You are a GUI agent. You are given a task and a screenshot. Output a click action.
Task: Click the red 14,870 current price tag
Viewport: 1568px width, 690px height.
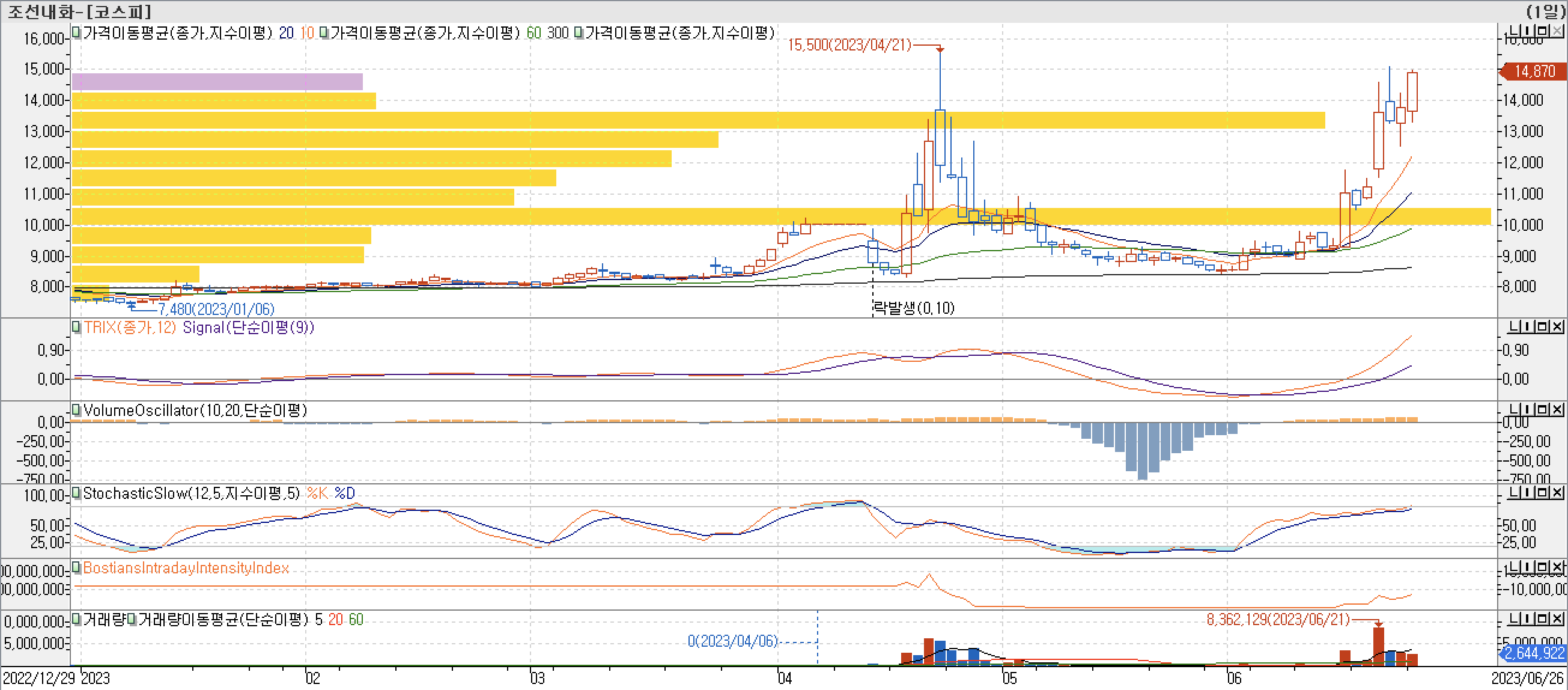[x=1534, y=72]
